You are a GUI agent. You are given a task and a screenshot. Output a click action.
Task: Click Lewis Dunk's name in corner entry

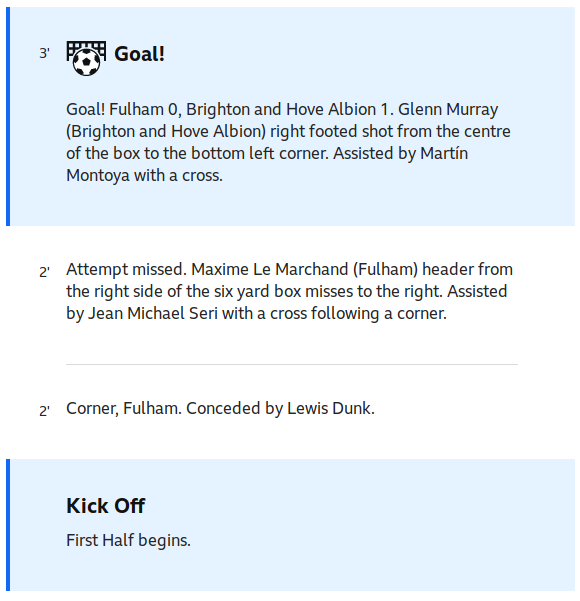(x=331, y=408)
